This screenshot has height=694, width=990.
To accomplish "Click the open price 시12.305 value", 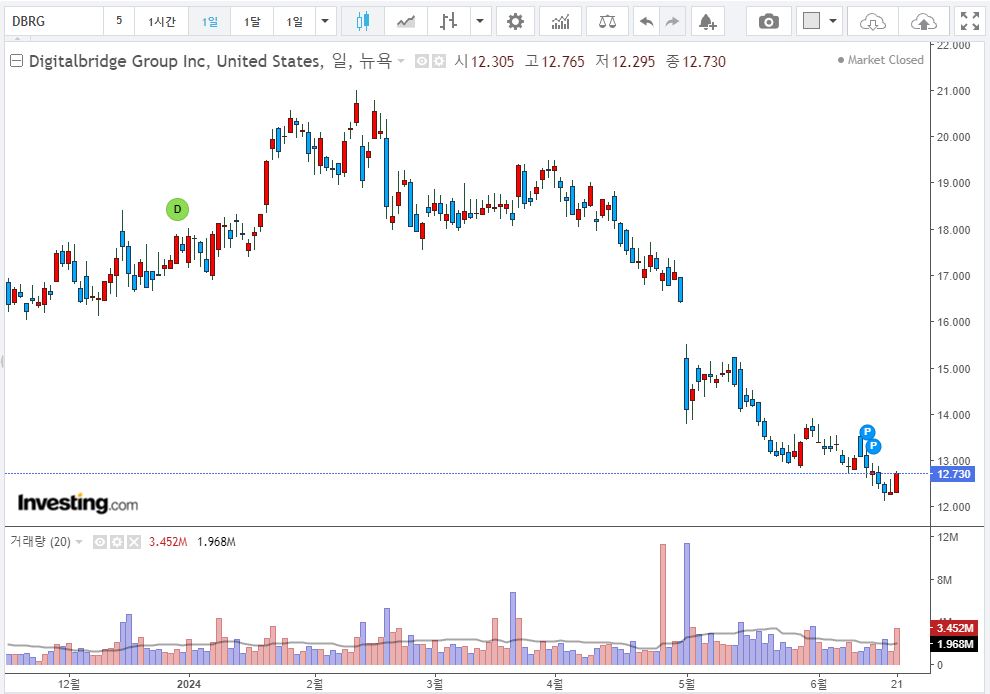I will point(484,61).
